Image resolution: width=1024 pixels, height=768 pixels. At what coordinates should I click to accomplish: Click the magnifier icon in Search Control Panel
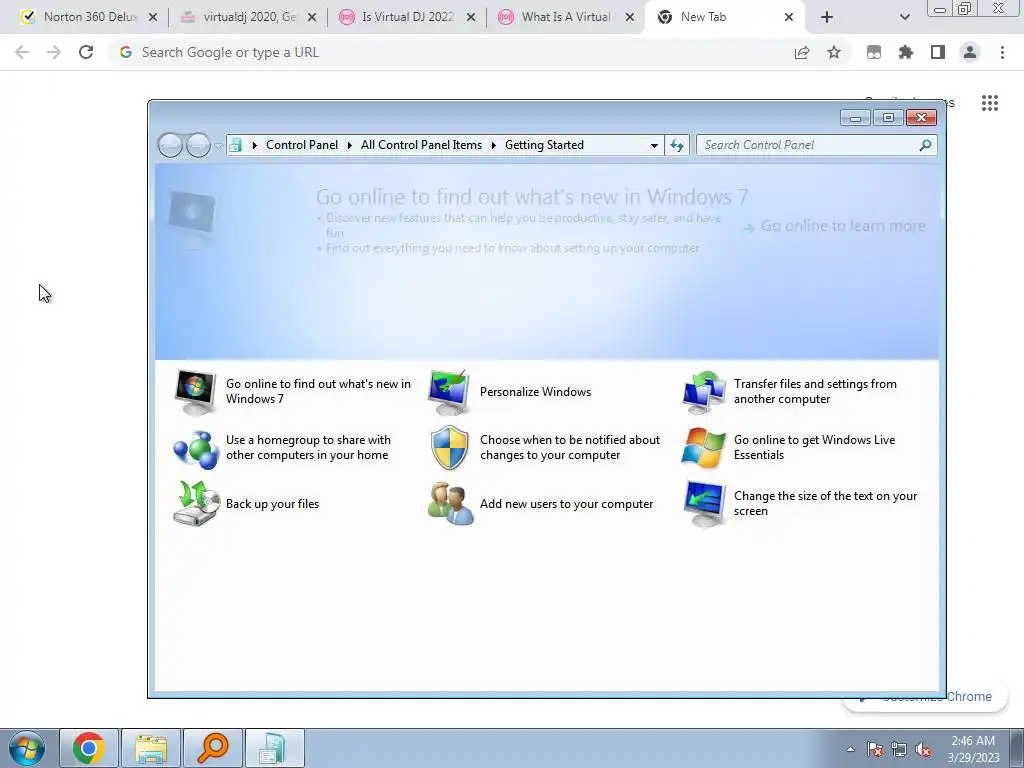click(x=925, y=145)
